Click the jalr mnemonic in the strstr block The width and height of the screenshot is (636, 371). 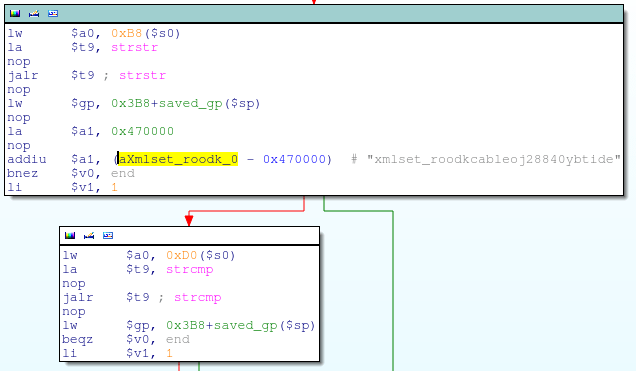[x=23, y=75]
